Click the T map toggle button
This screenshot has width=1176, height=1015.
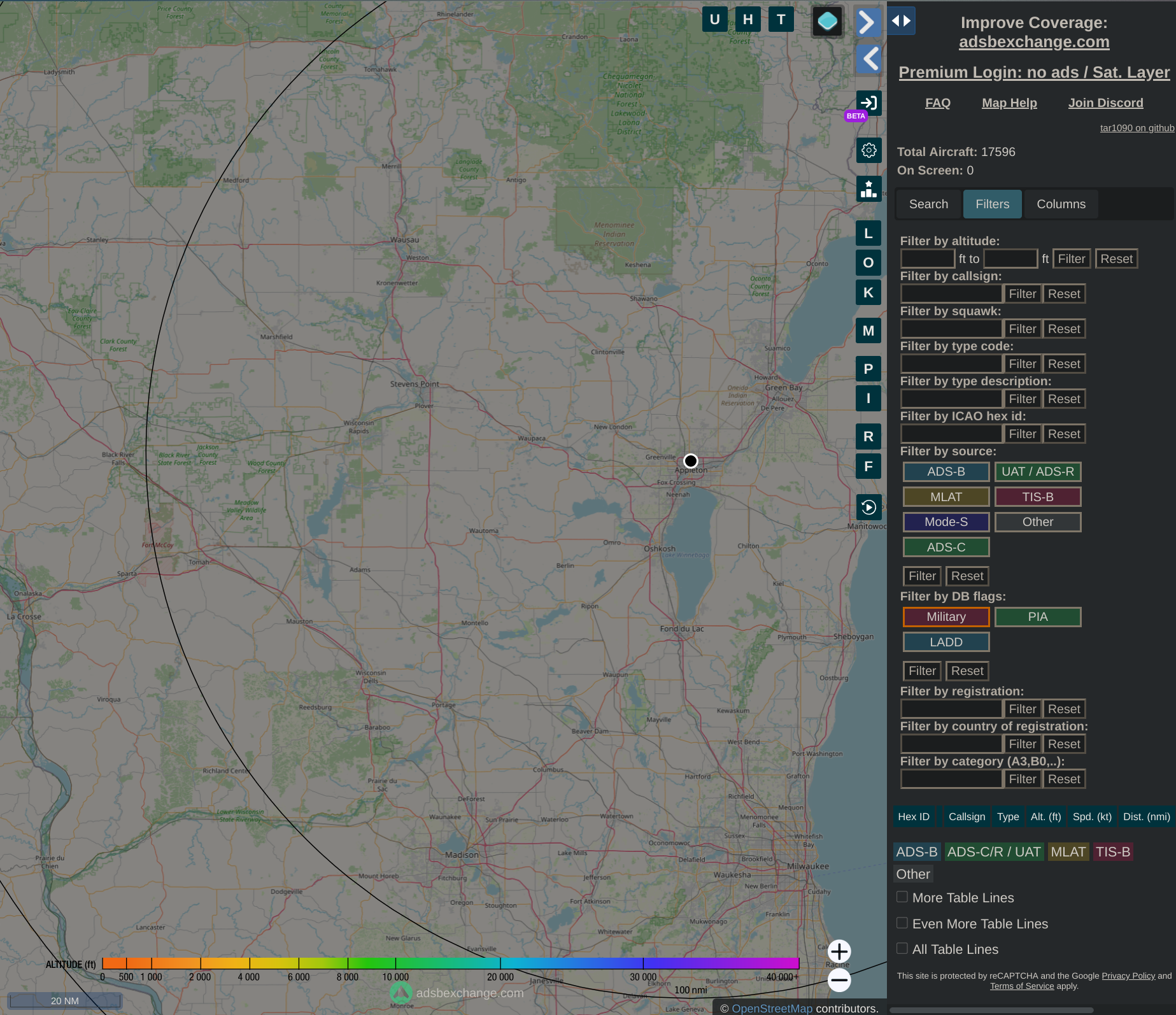[781, 20]
